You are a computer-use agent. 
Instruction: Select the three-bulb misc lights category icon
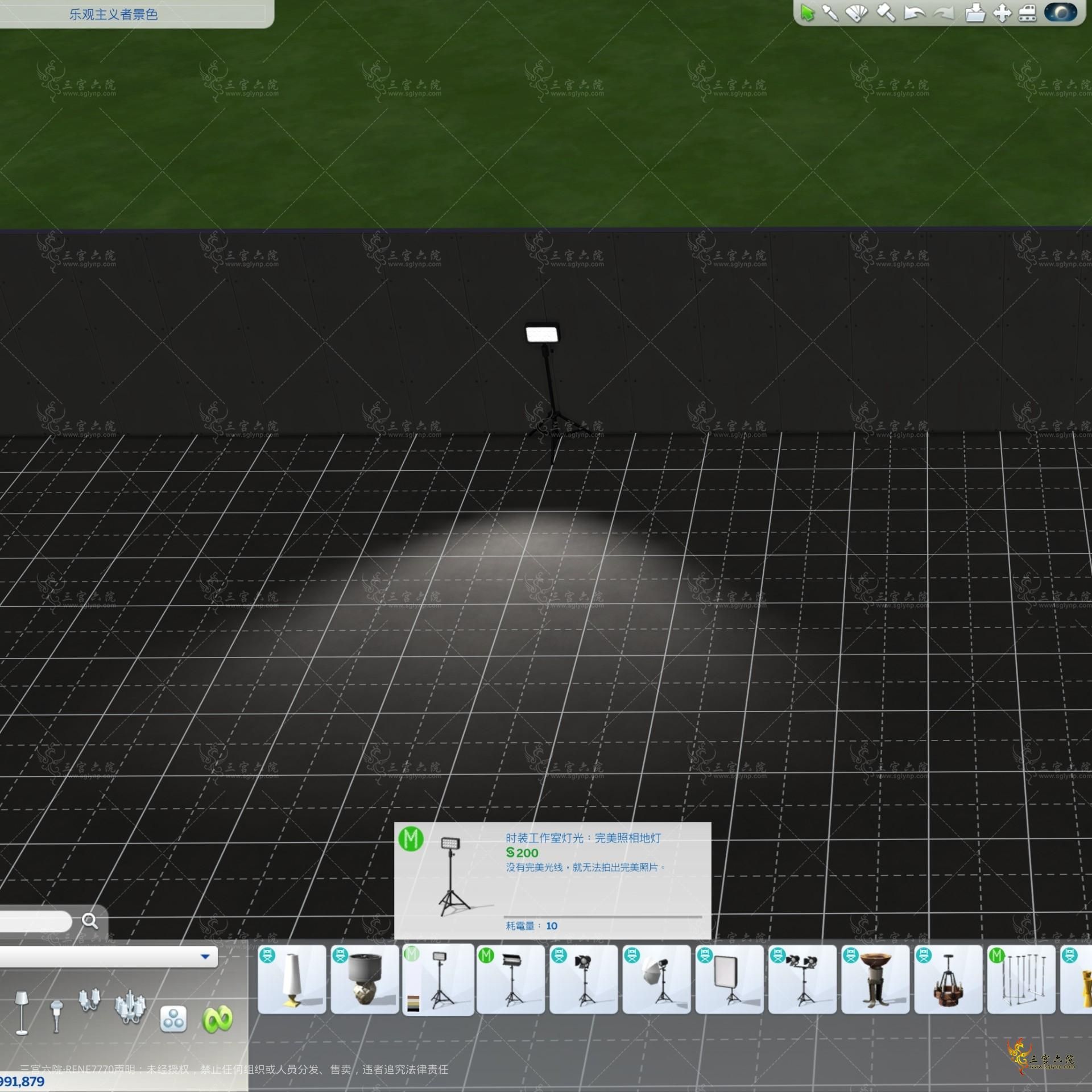(173, 1019)
